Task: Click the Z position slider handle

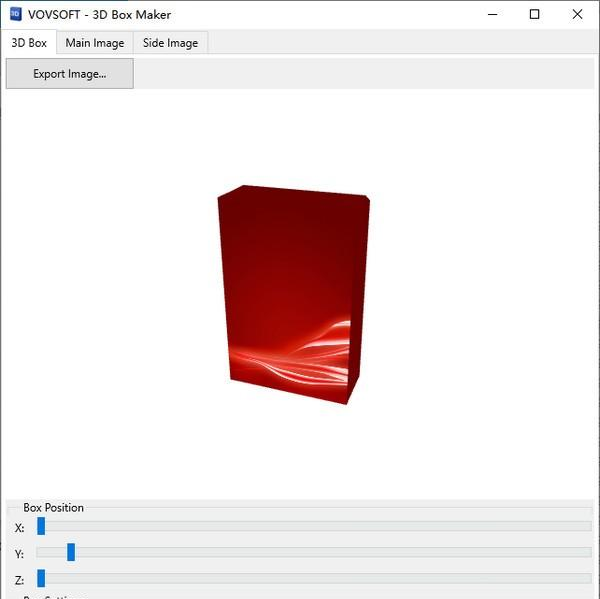Action: point(41,578)
